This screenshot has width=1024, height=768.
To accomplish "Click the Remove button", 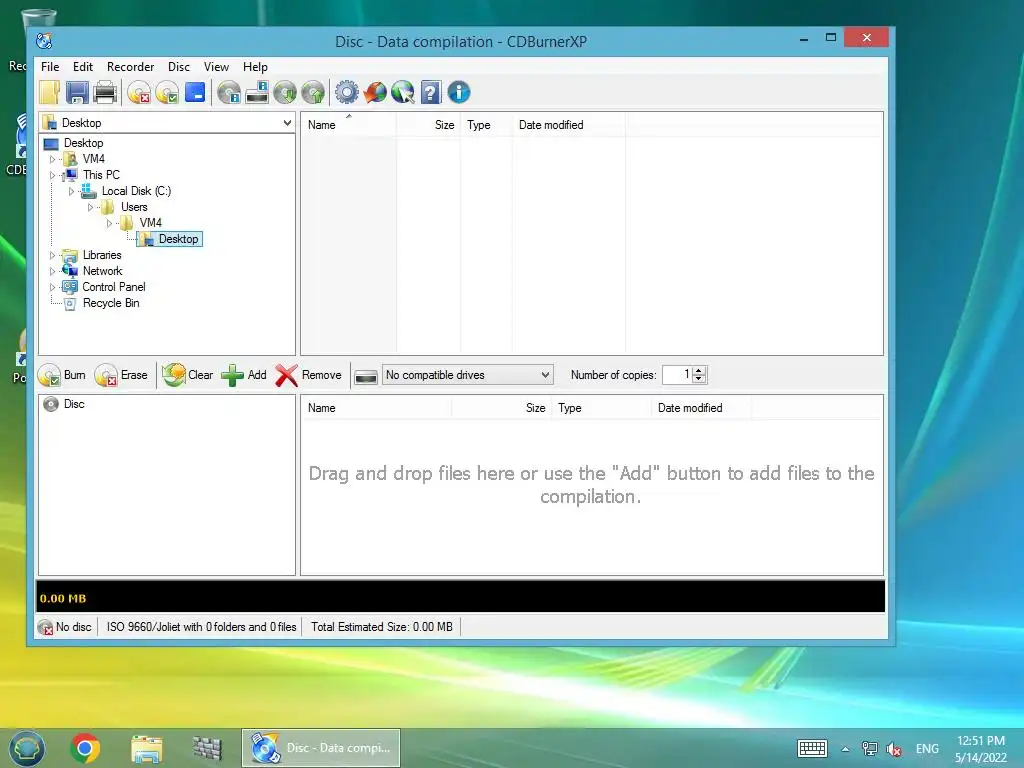I will 308,375.
